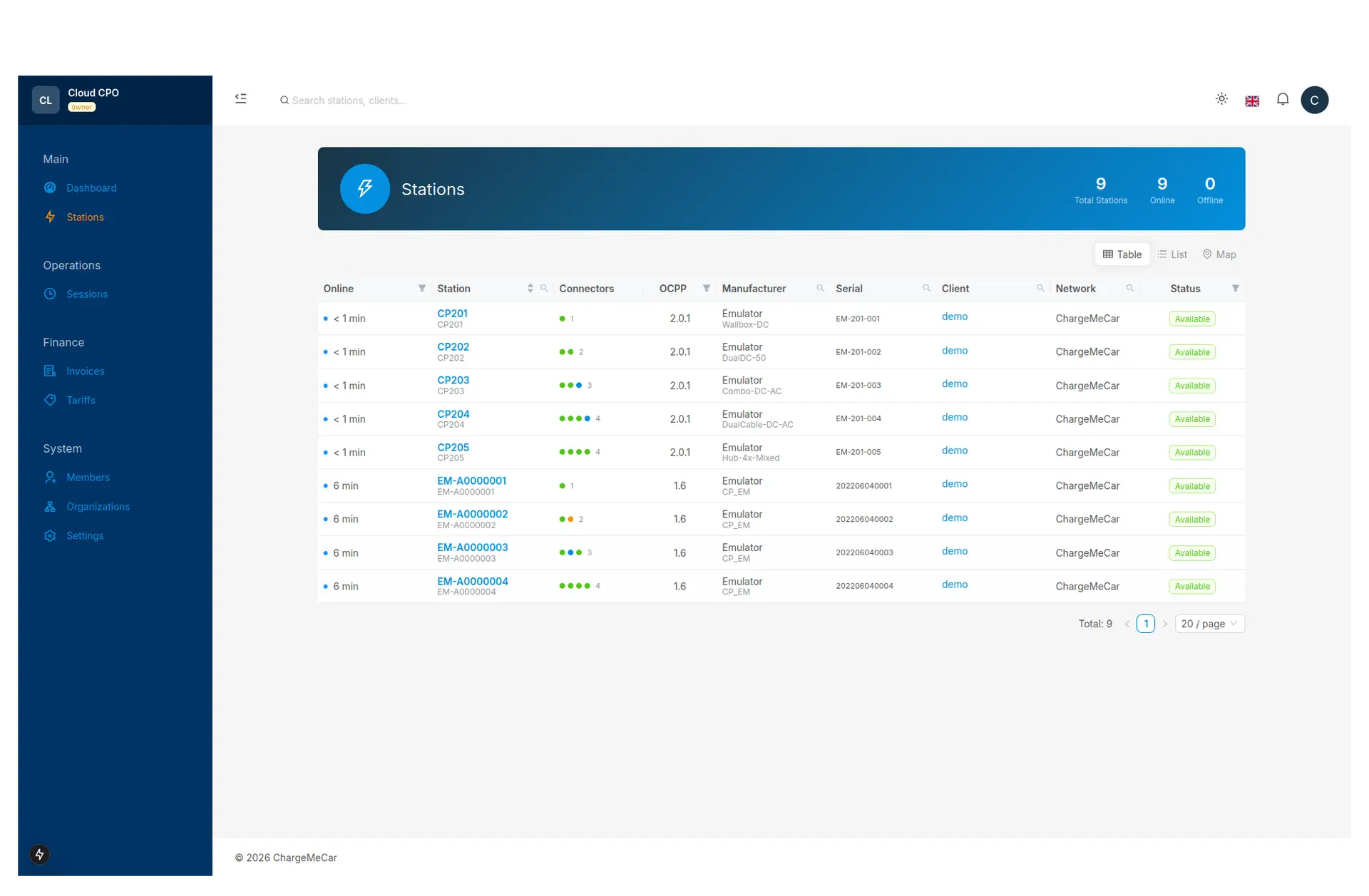Expand the 20 / page size dropdown
Screen dimensions: 1369x896
pos(1209,624)
